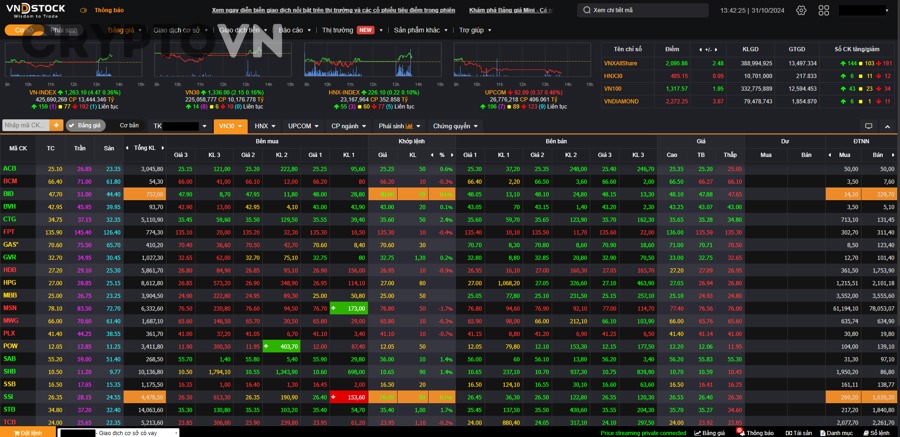Click the POW ticker symbol
This screenshot has height=437, width=900.
[10, 346]
